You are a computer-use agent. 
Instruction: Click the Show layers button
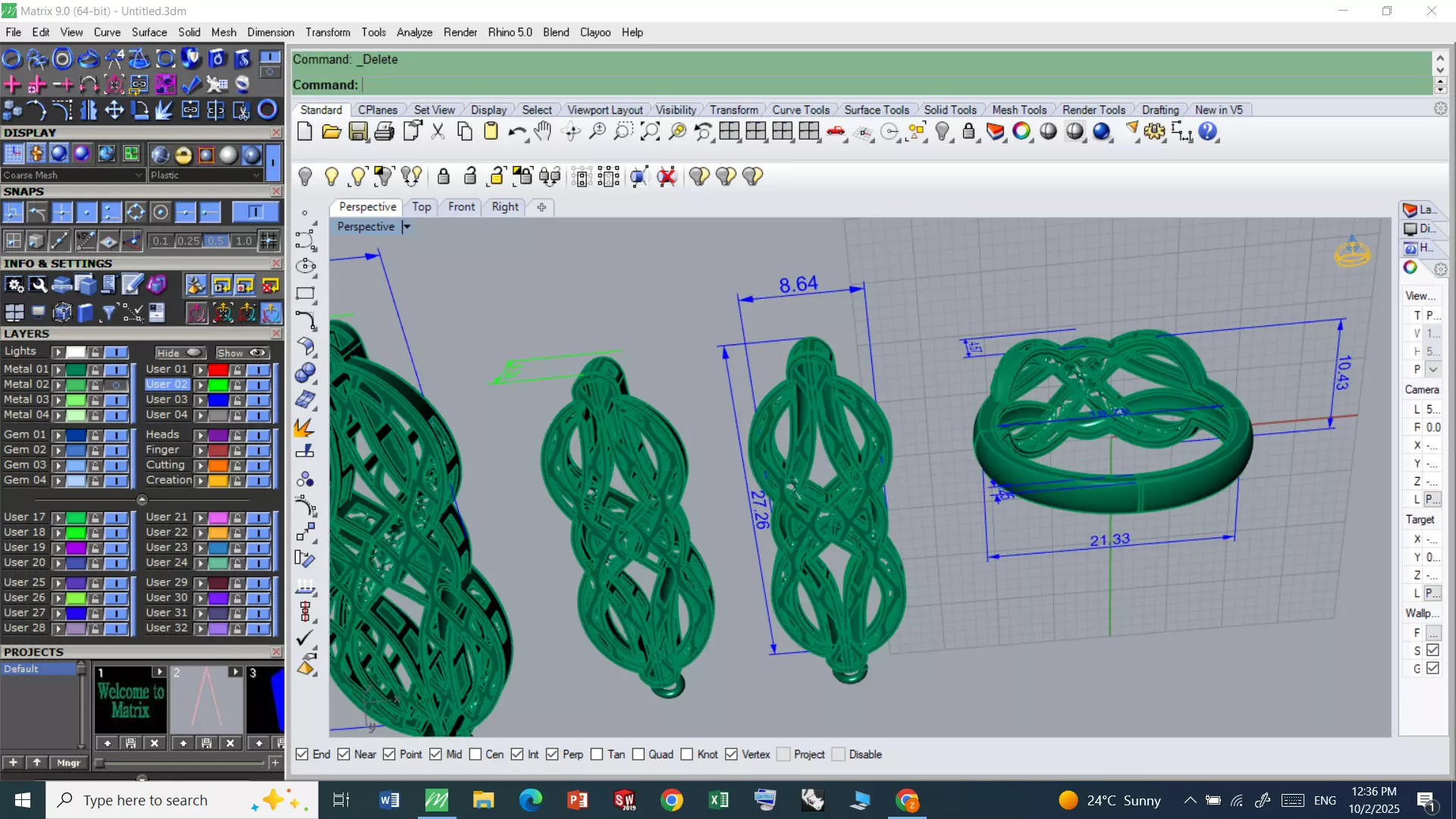(242, 353)
